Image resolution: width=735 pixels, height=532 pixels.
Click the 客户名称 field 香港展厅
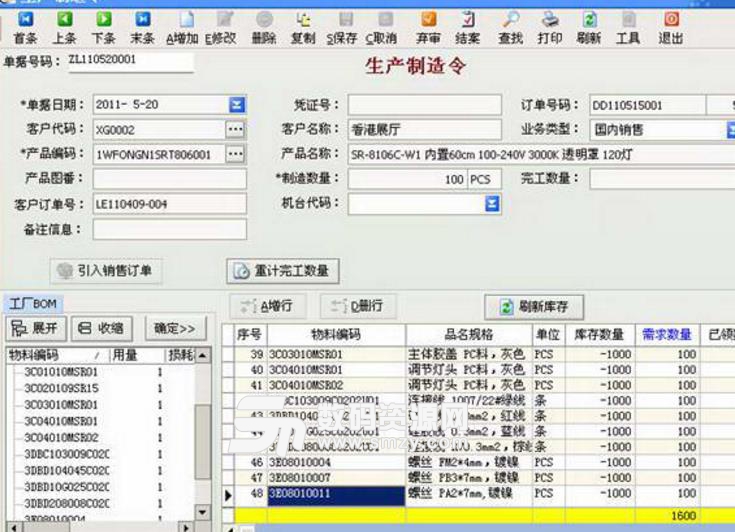click(x=425, y=130)
